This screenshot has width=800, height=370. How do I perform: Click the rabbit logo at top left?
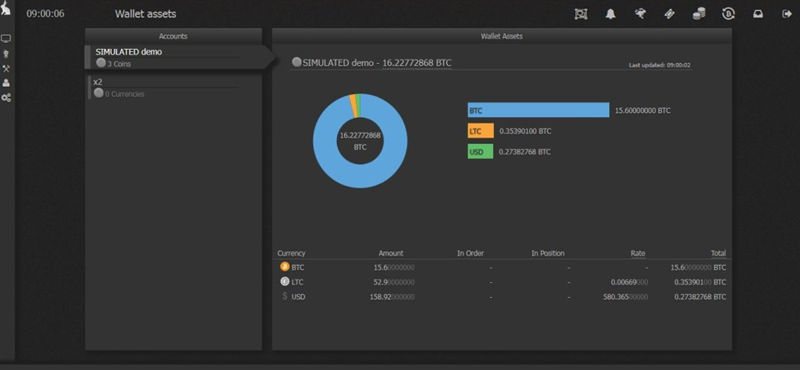point(6,8)
